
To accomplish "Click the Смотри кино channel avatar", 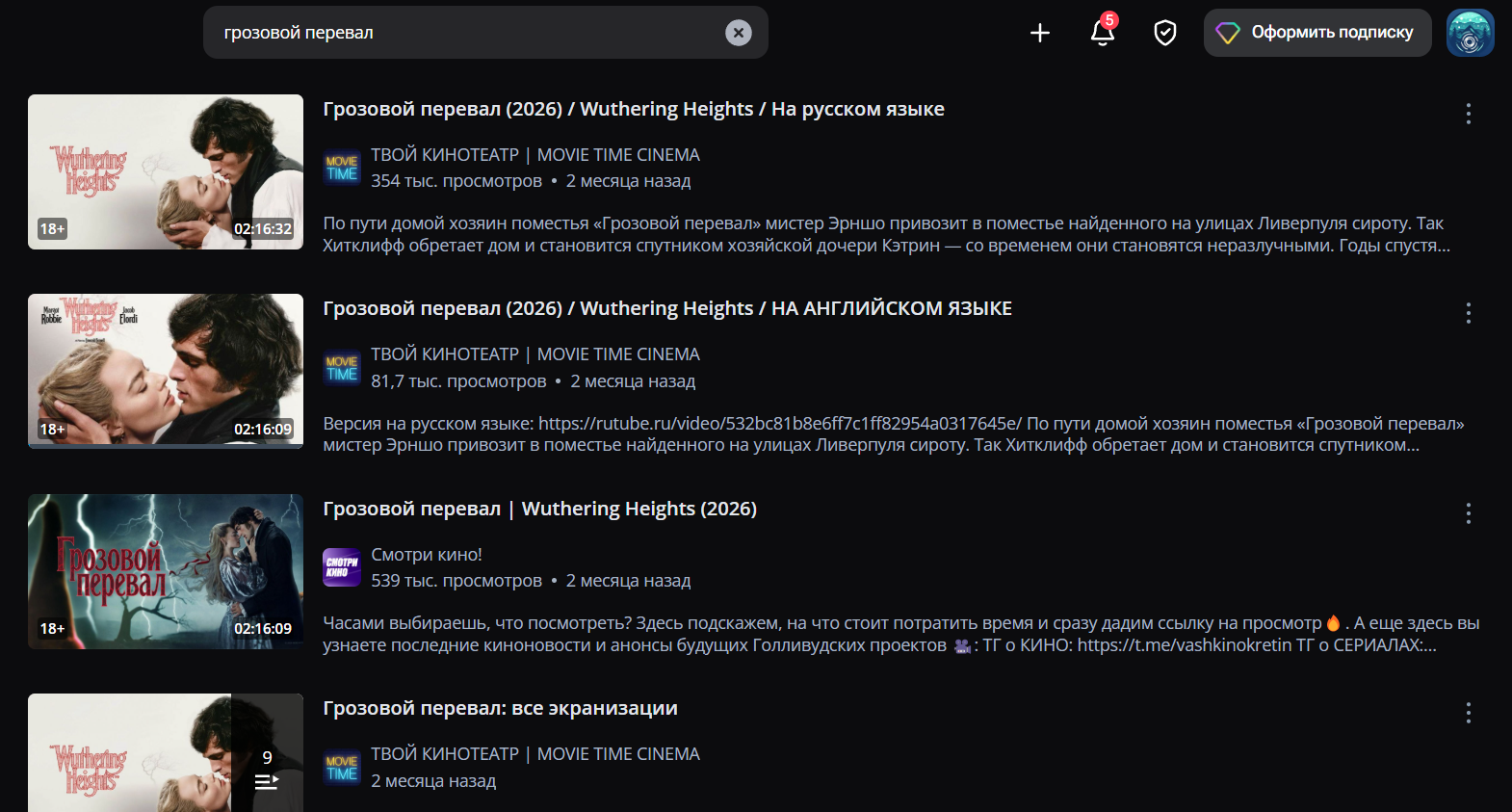I will click(x=342, y=567).
